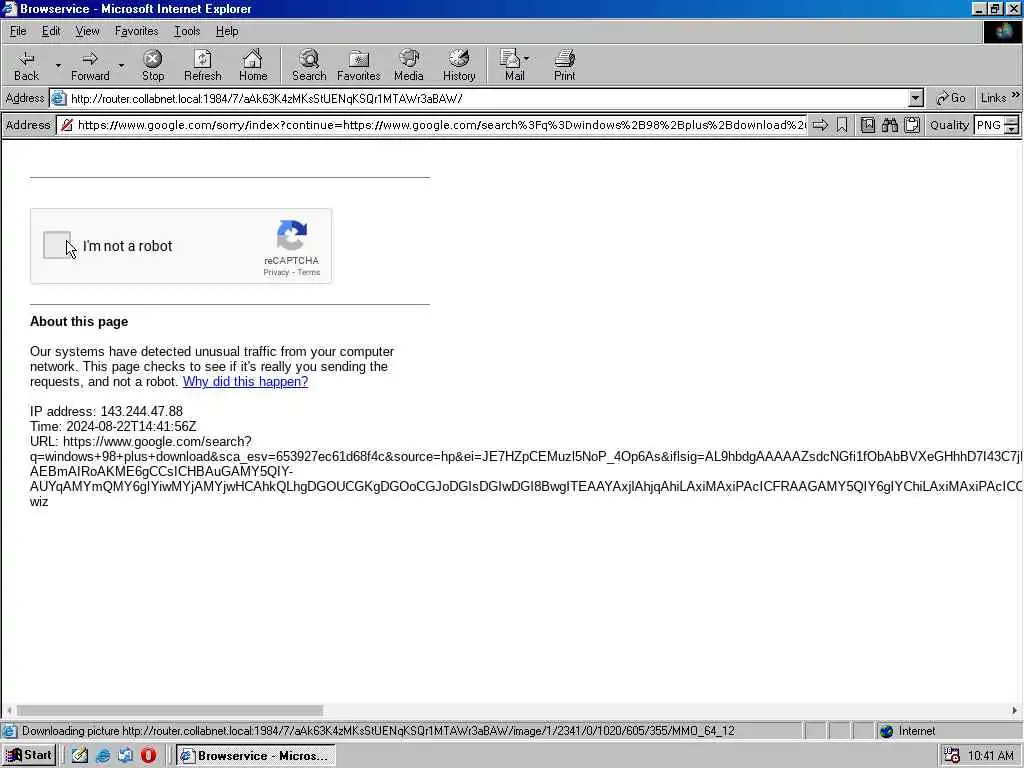Go back with the Back arrow

26,65
